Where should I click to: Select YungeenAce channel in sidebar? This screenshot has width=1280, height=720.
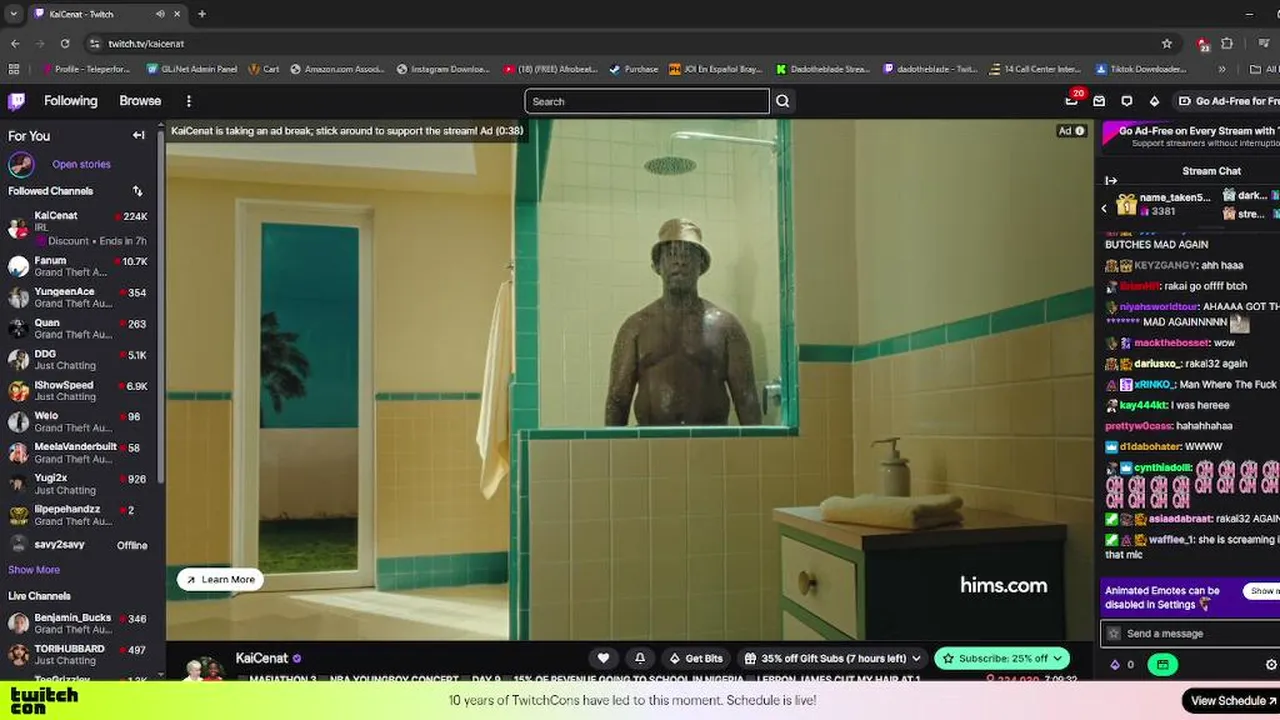click(78, 297)
